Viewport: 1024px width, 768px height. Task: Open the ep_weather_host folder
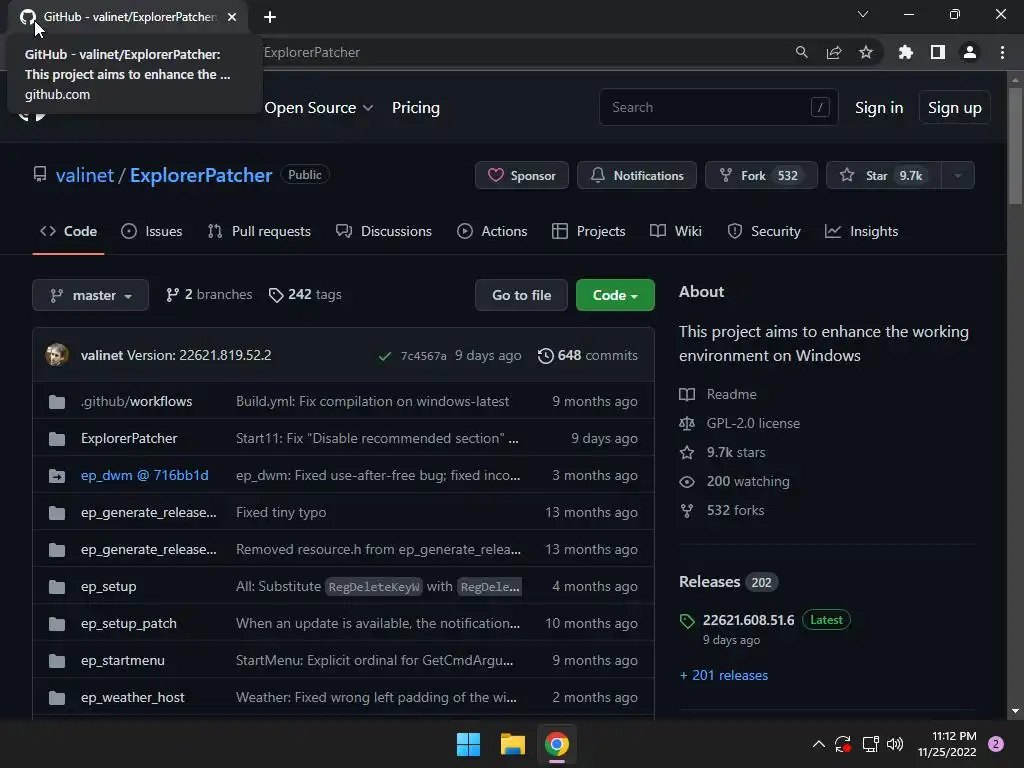(133, 697)
